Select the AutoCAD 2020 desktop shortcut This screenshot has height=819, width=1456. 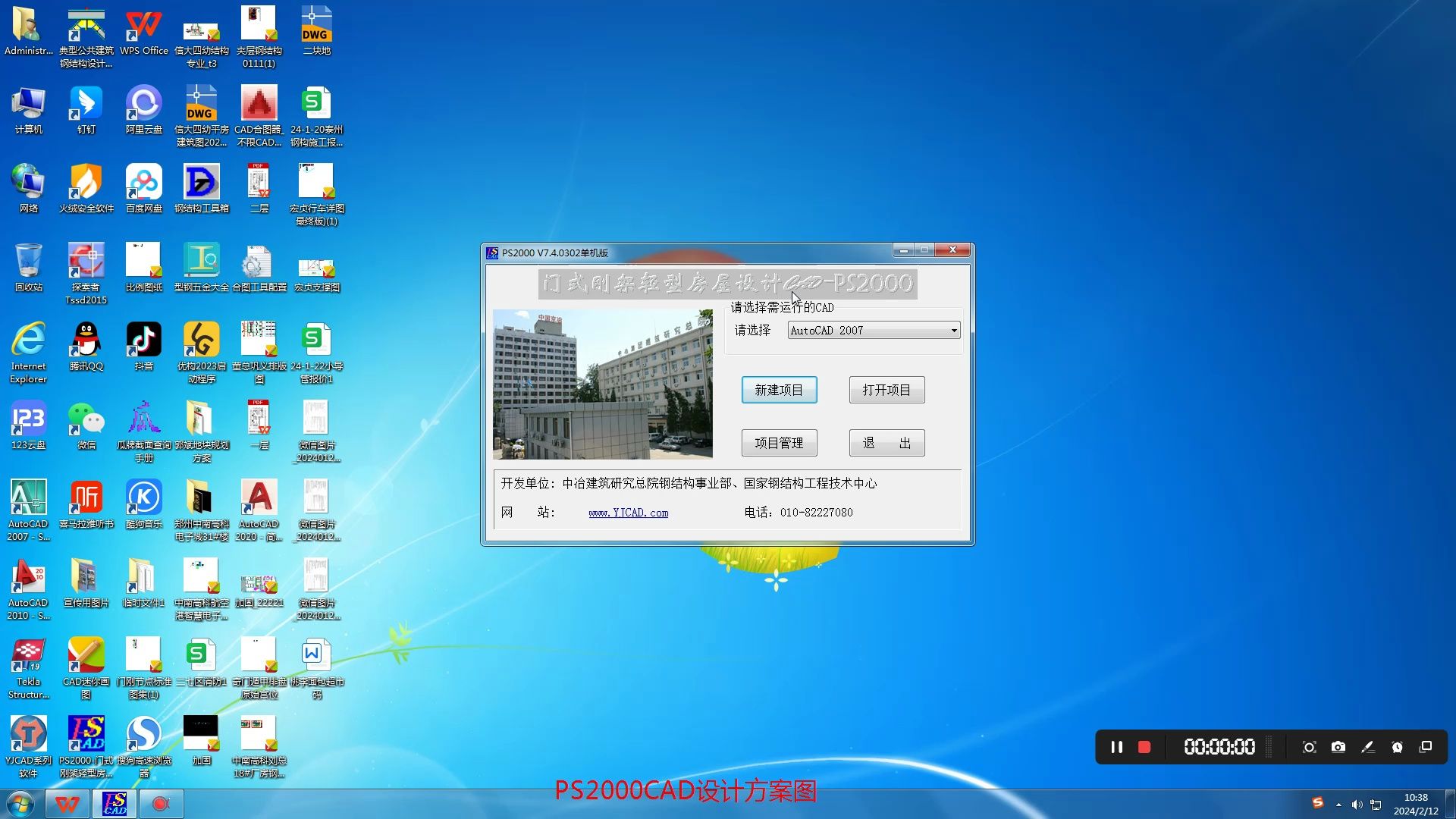pyautogui.click(x=259, y=511)
